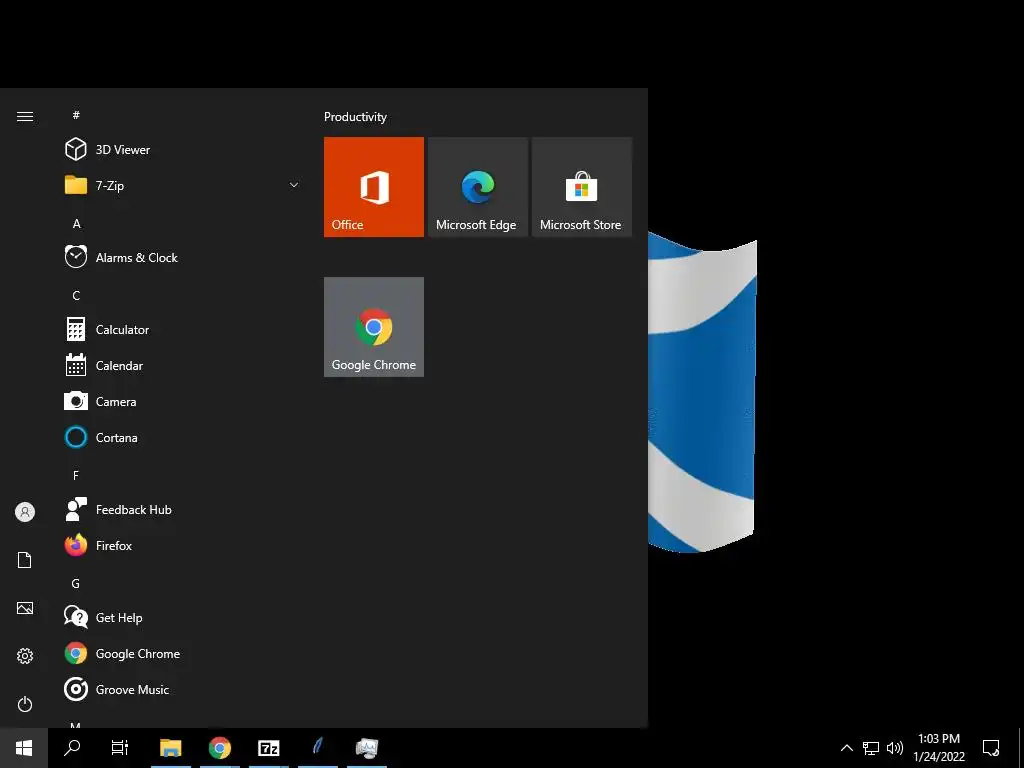The height and width of the screenshot is (768, 1024).
Task: Launch the Google Chrome tile
Action: tap(374, 327)
